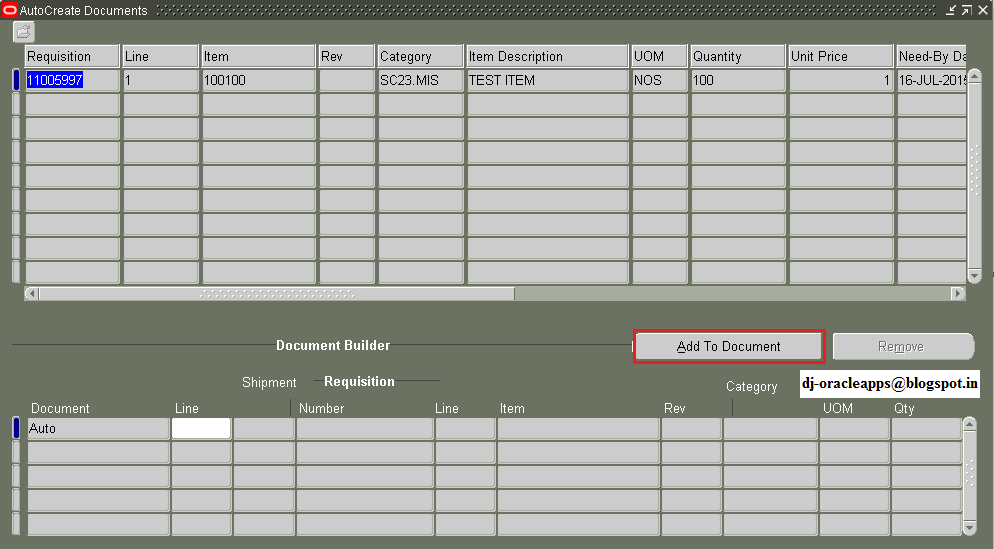Click the Unit Price cell showing 1
994x549 pixels.
tap(841, 80)
